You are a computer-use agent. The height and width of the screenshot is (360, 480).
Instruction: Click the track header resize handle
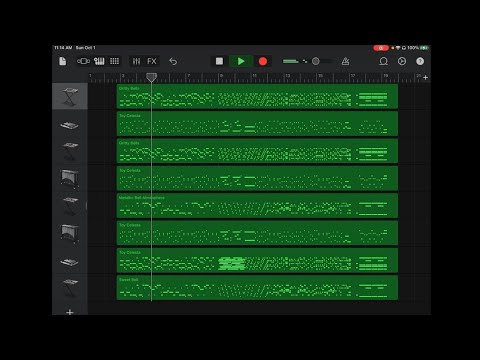click(87, 206)
